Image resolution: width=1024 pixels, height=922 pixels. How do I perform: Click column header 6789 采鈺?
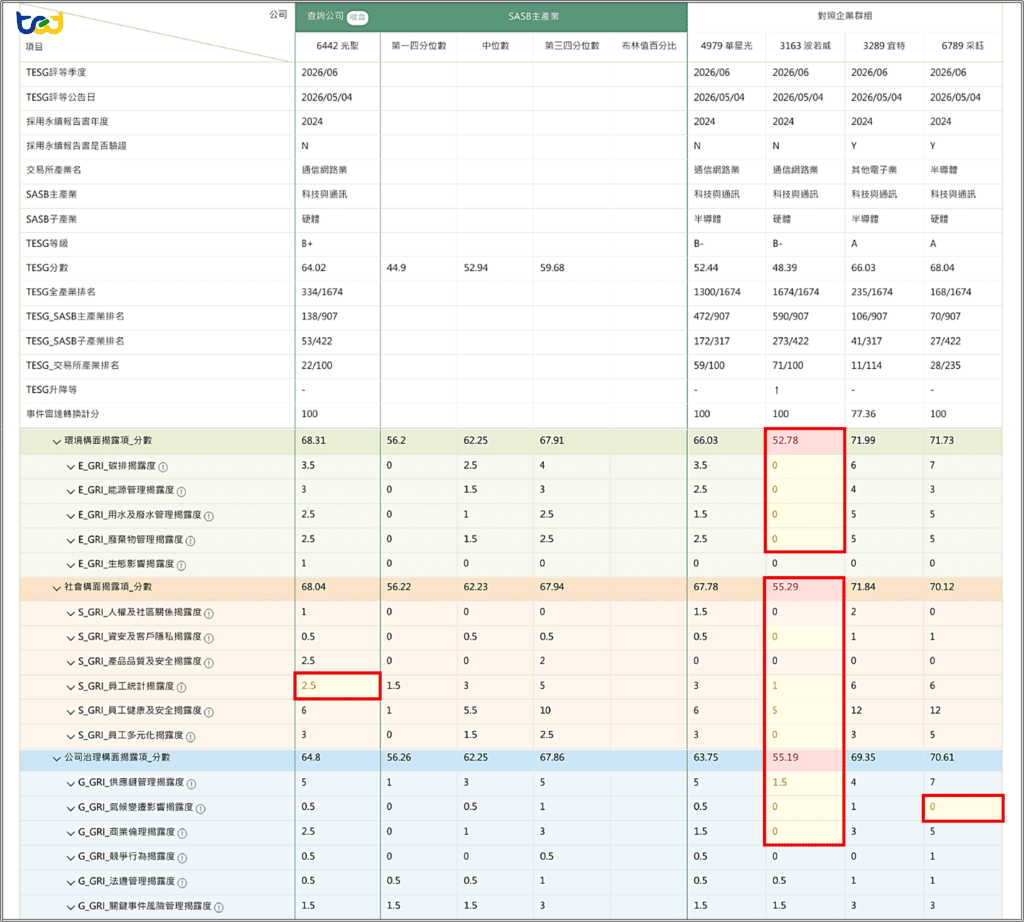(963, 46)
